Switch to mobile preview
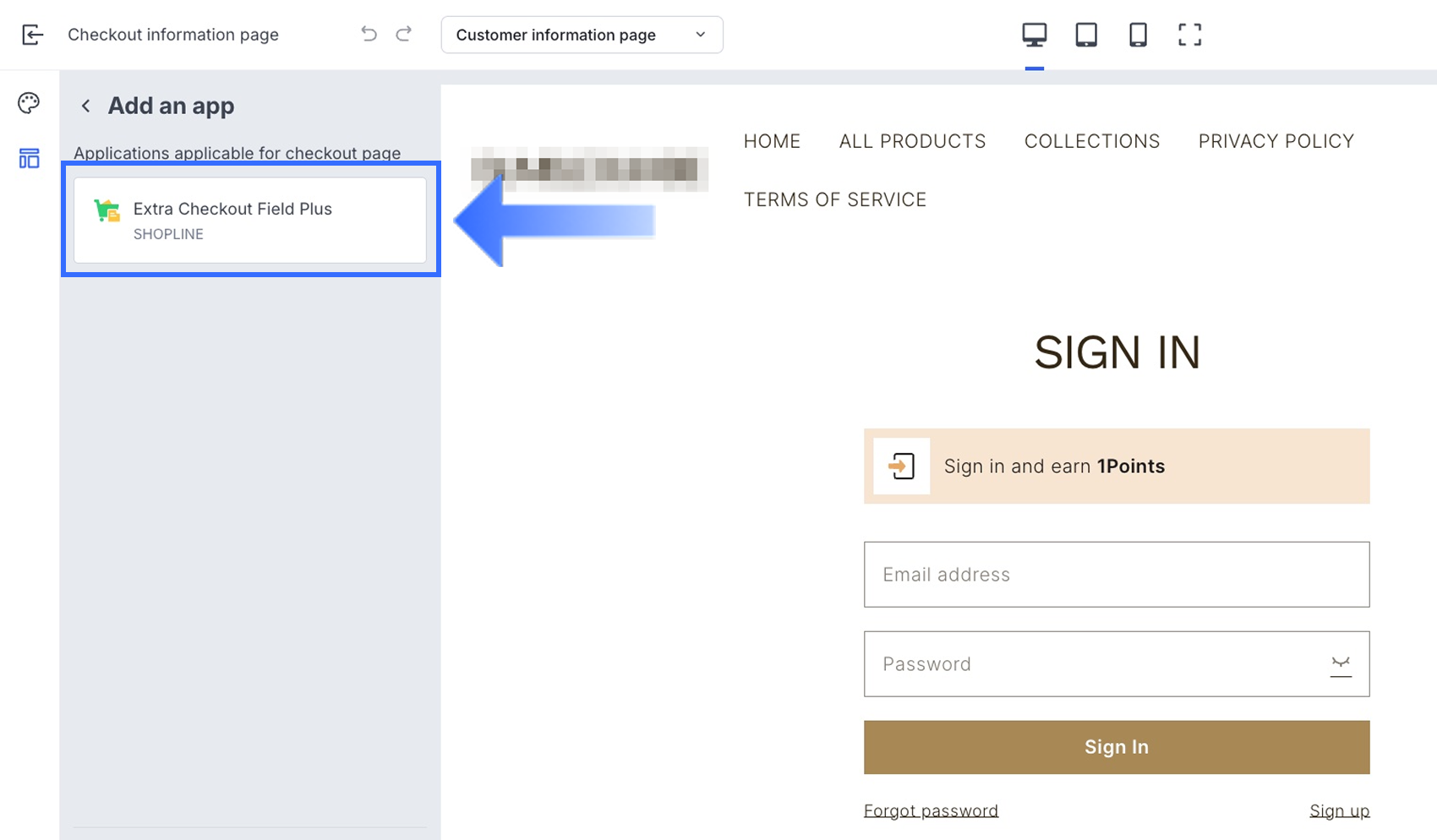 point(1138,35)
